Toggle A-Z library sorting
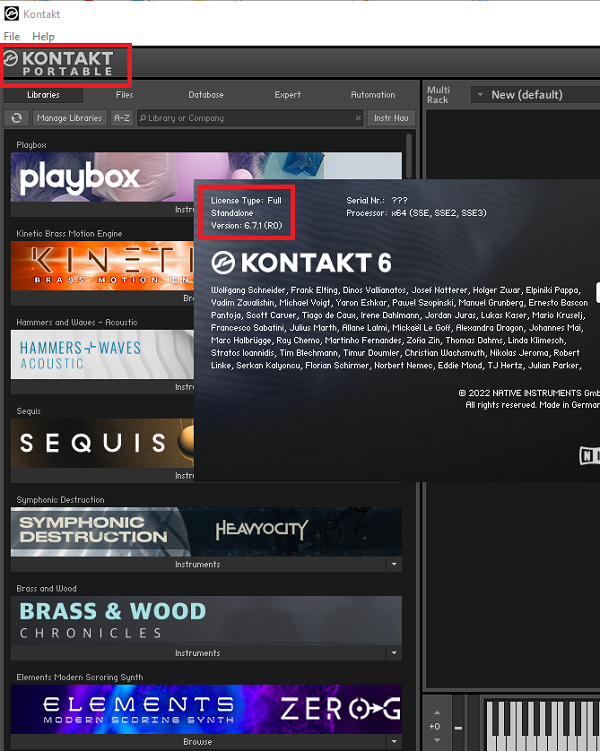 pos(122,118)
